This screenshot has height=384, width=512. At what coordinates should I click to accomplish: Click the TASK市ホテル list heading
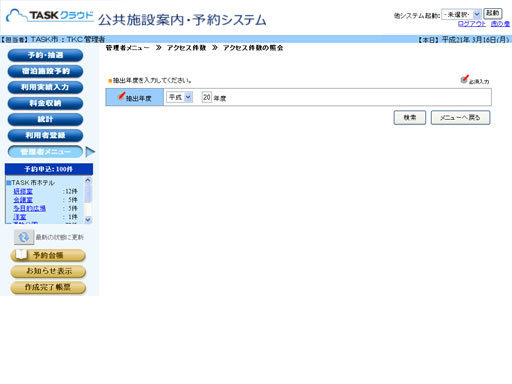33,183
